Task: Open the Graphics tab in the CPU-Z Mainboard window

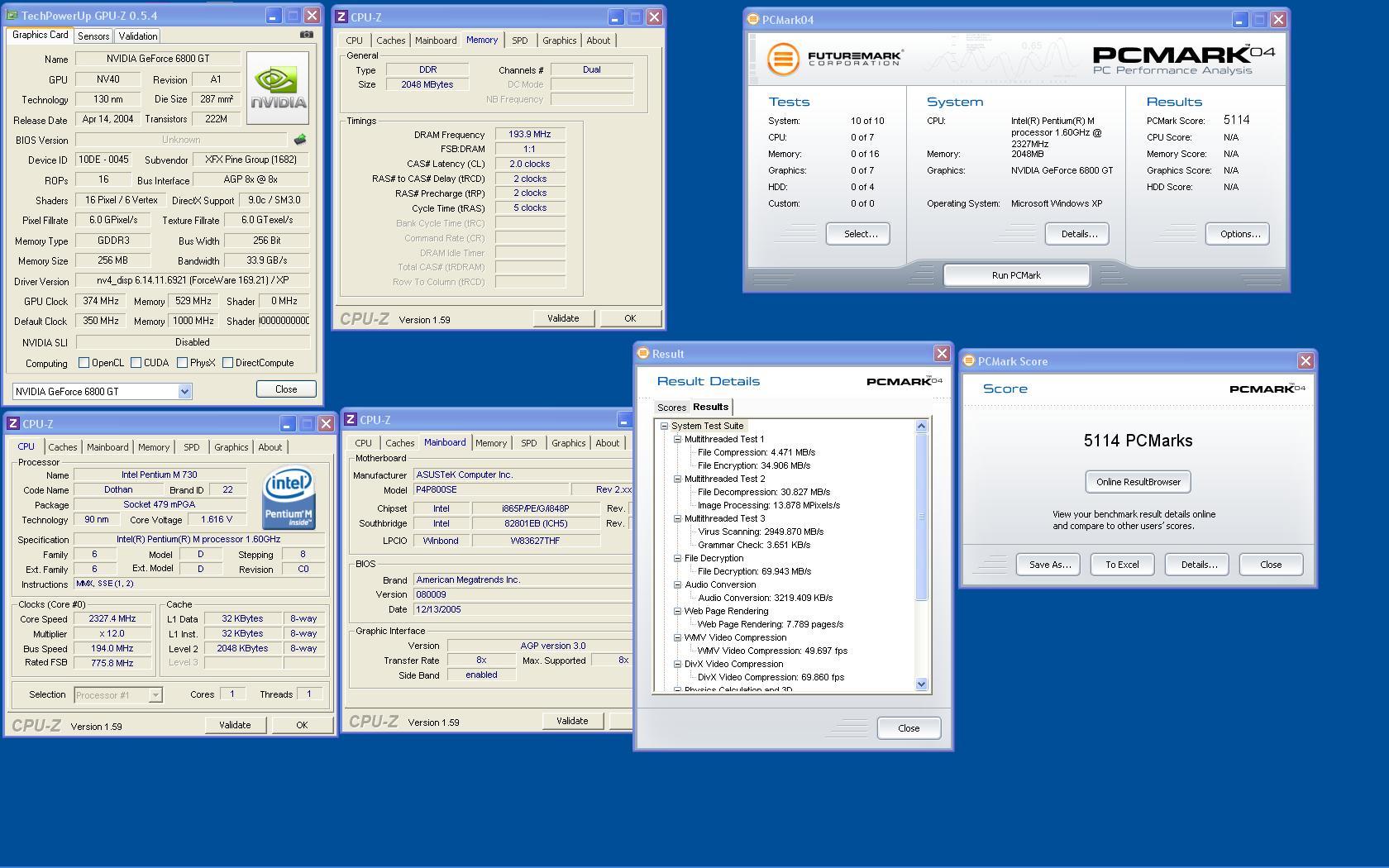Action: pyautogui.click(x=568, y=443)
